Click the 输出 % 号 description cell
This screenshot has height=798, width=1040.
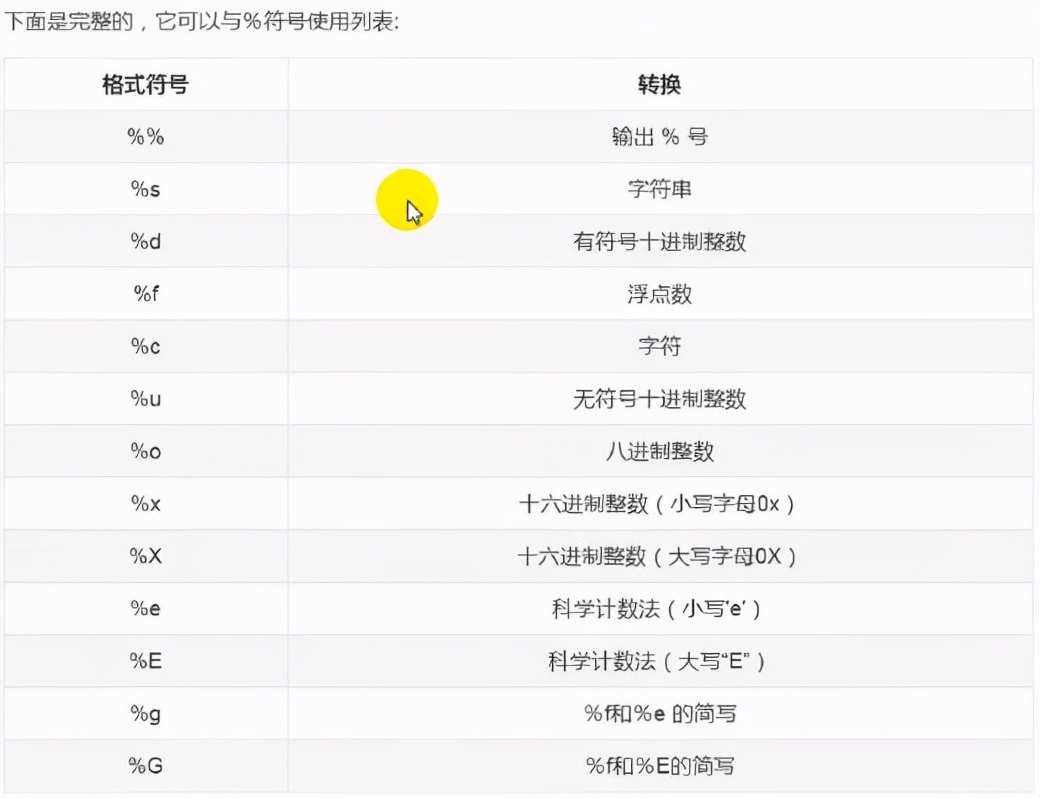(x=659, y=137)
